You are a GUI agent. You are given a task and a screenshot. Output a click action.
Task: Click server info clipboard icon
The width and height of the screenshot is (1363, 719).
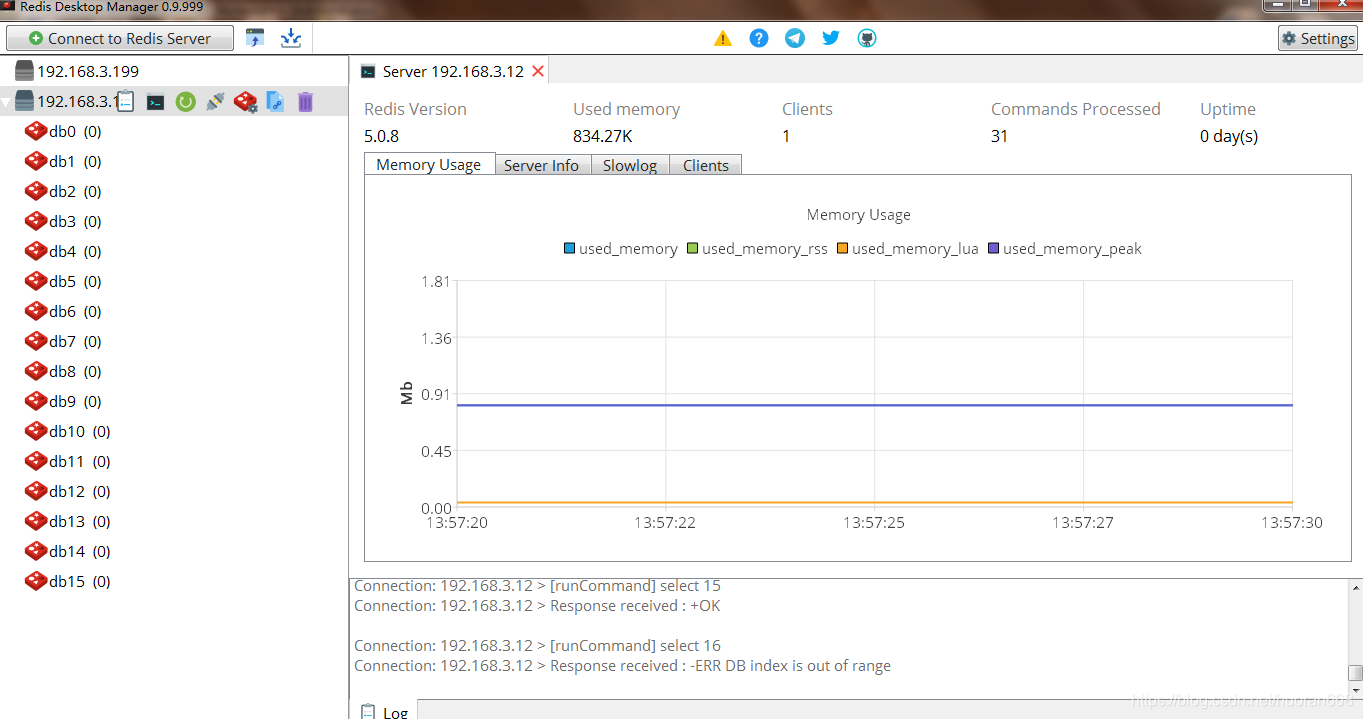coord(126,101)
